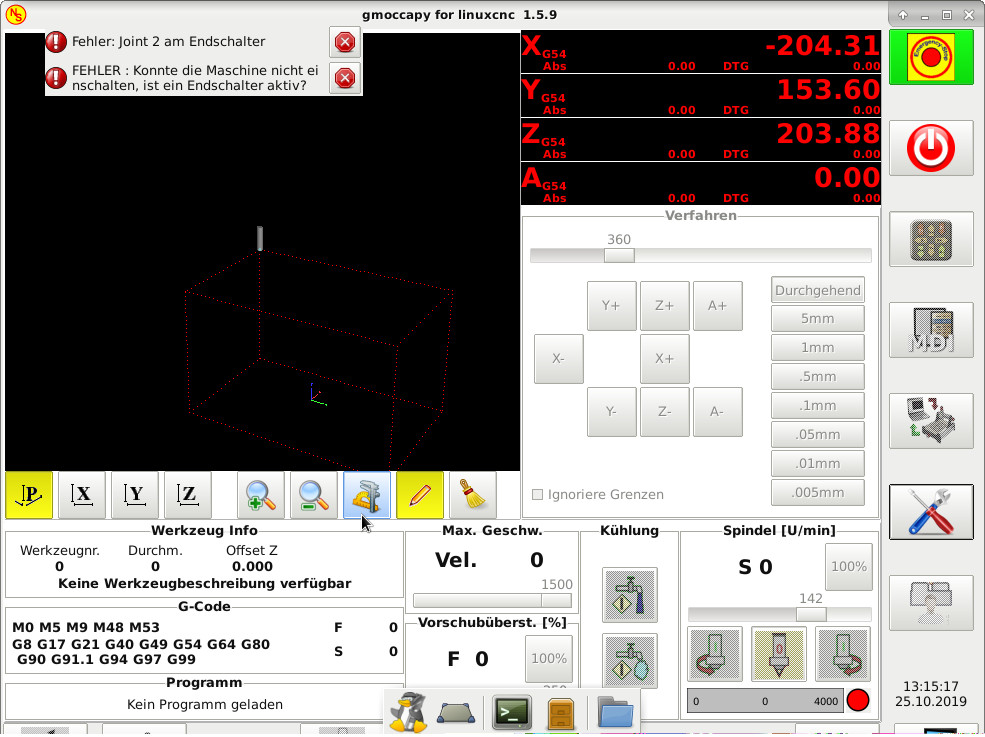Stop the spindle
Screen dimensions: 985x737
(x=779, y=654)
